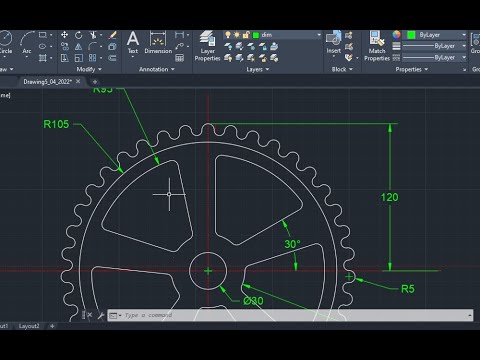The width and height of the screenshot is (480, 360).
Task: Activate the Trim tool
Action: coord(93,35)
